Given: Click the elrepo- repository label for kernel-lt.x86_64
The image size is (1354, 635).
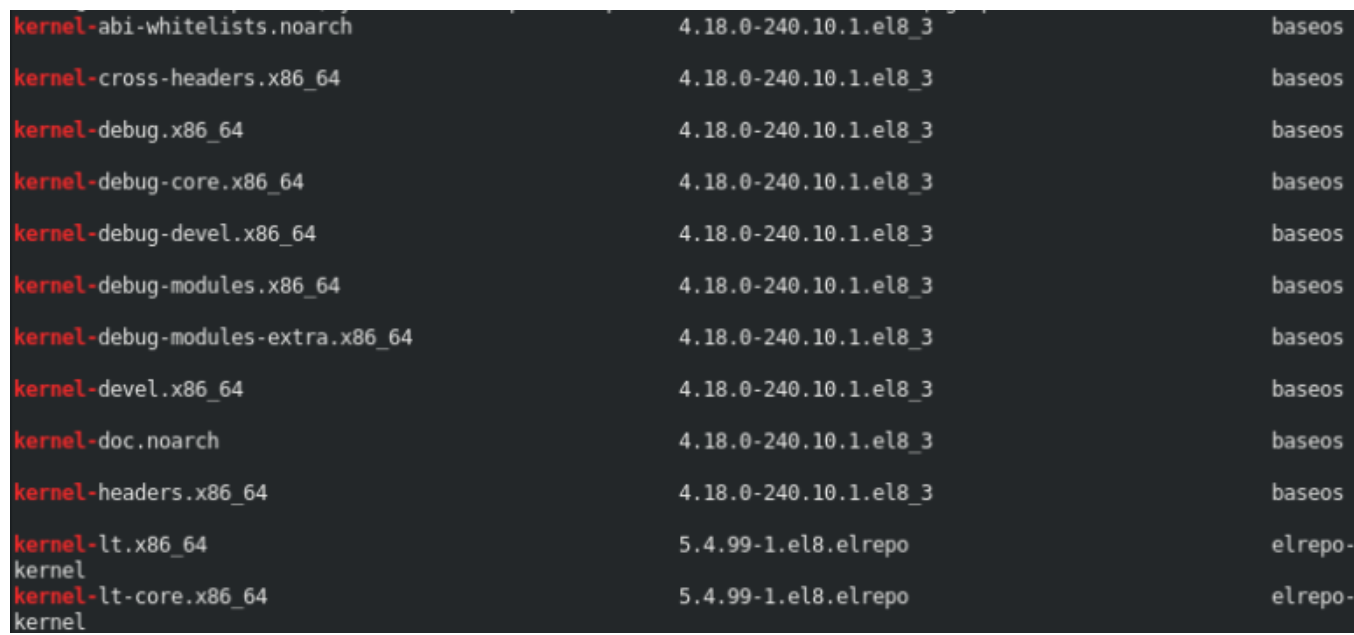Looking at the screenshot, I should [1311, 545].
